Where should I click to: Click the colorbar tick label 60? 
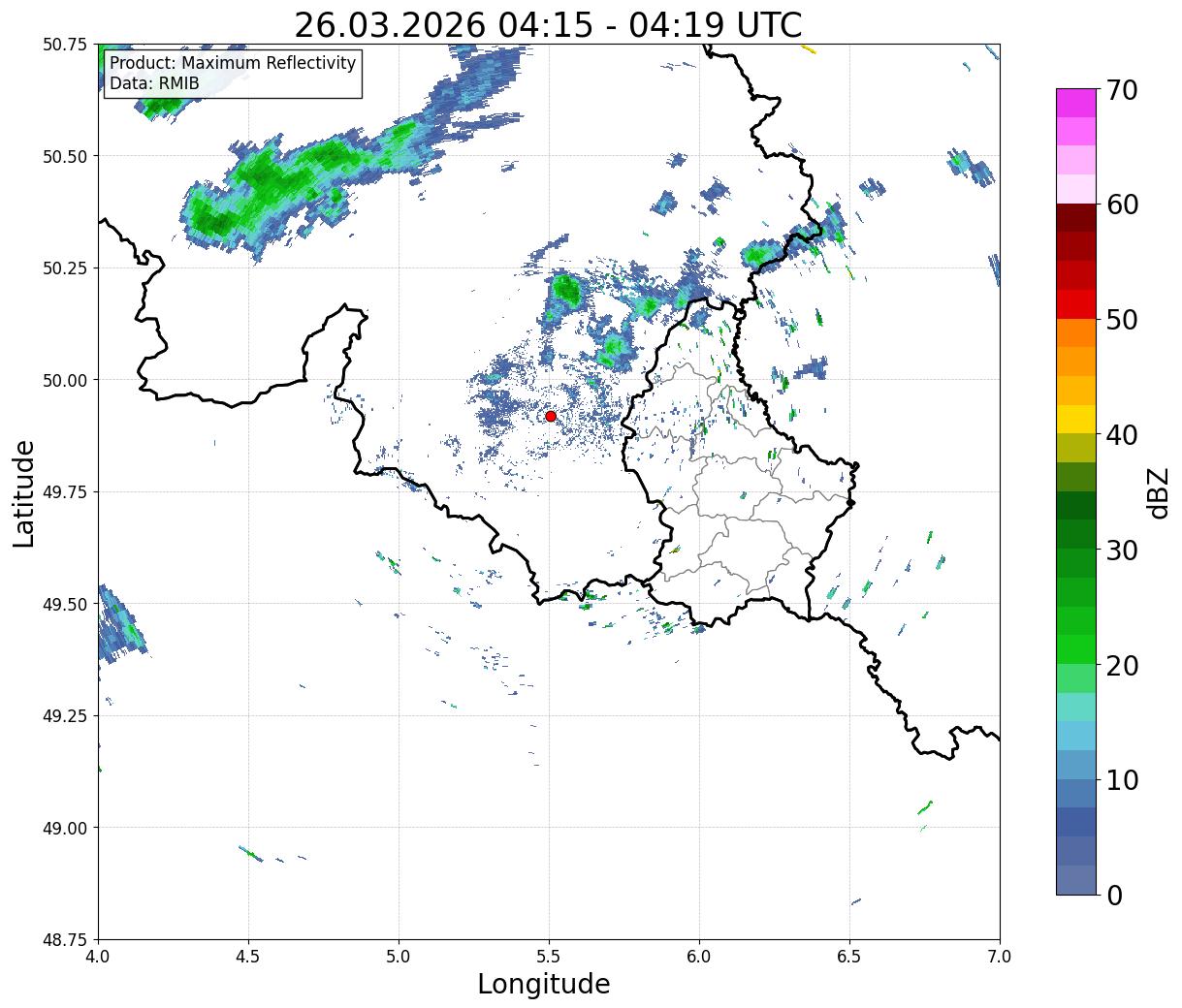[x=1121, y=205]
